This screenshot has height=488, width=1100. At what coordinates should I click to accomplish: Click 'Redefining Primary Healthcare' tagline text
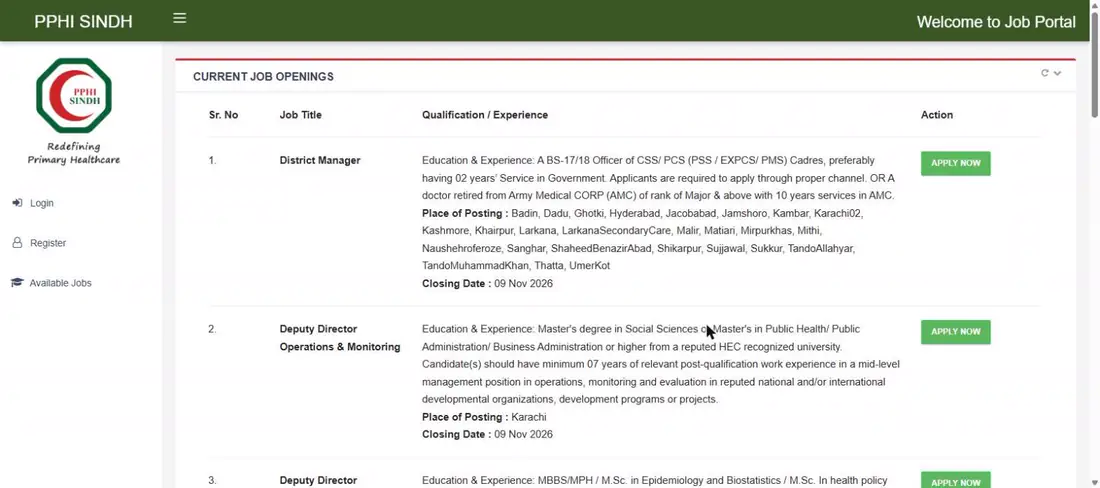[x=74, y=153]
